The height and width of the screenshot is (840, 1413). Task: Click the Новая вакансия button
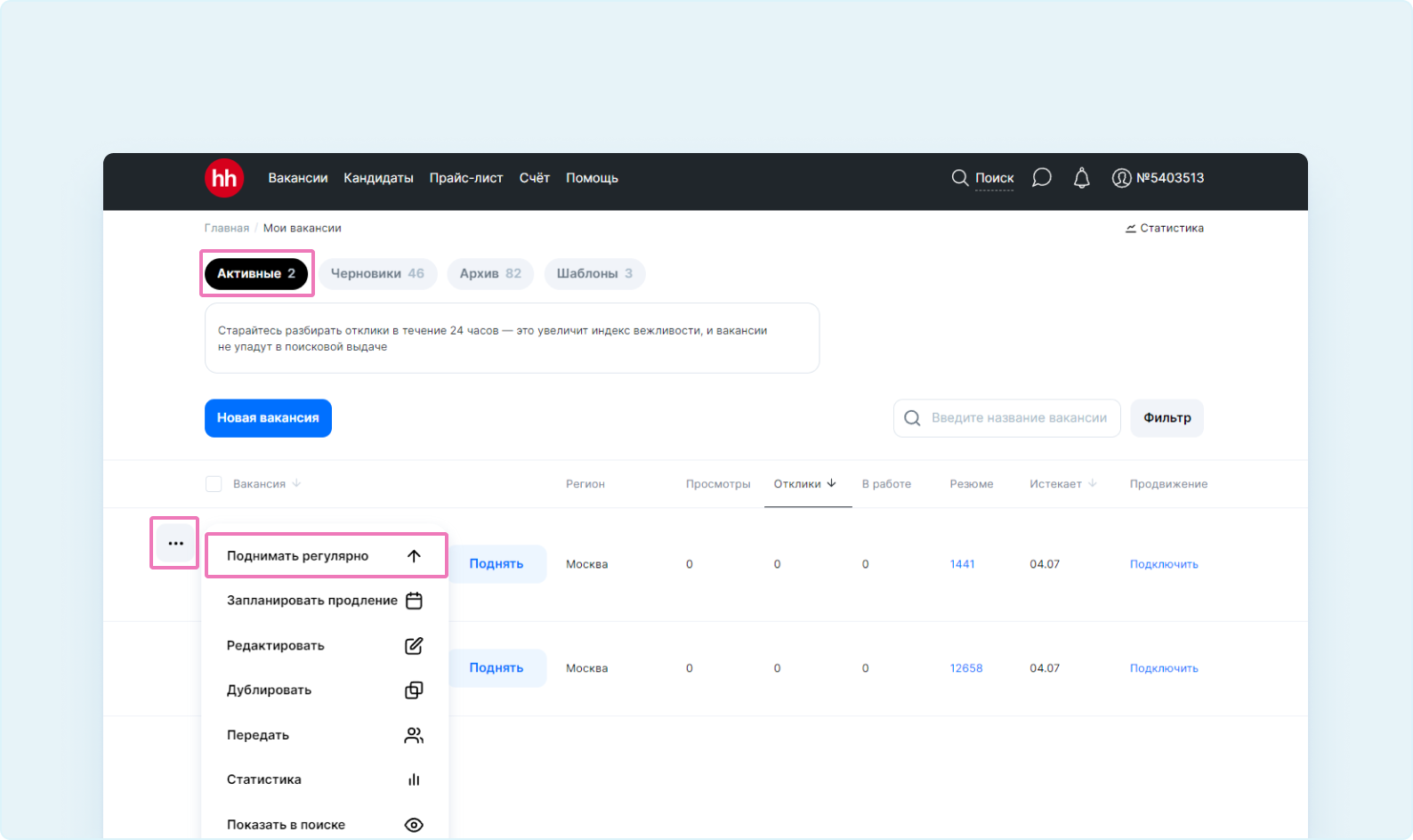[268, 418]
